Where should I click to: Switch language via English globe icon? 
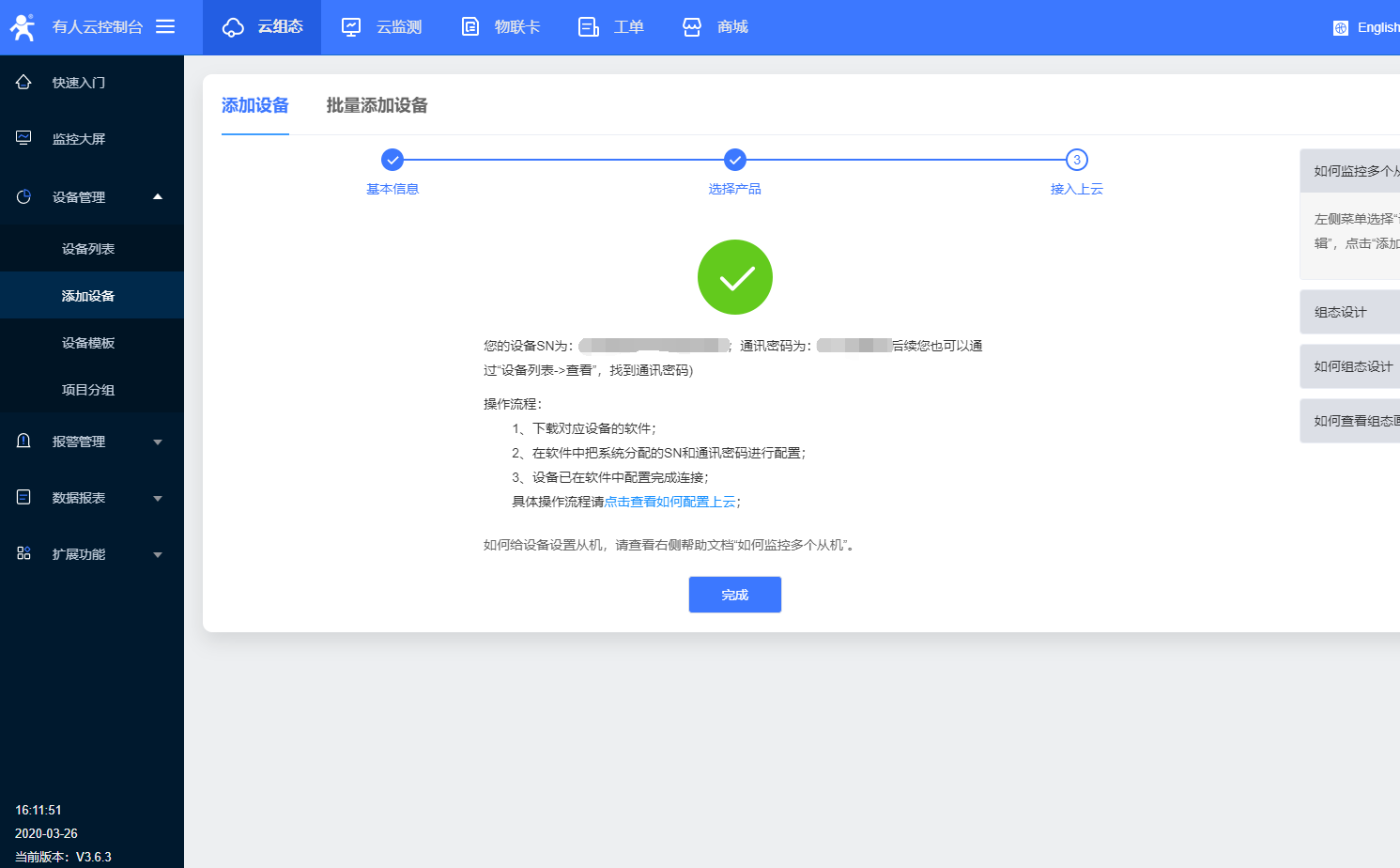(1341, 28)
